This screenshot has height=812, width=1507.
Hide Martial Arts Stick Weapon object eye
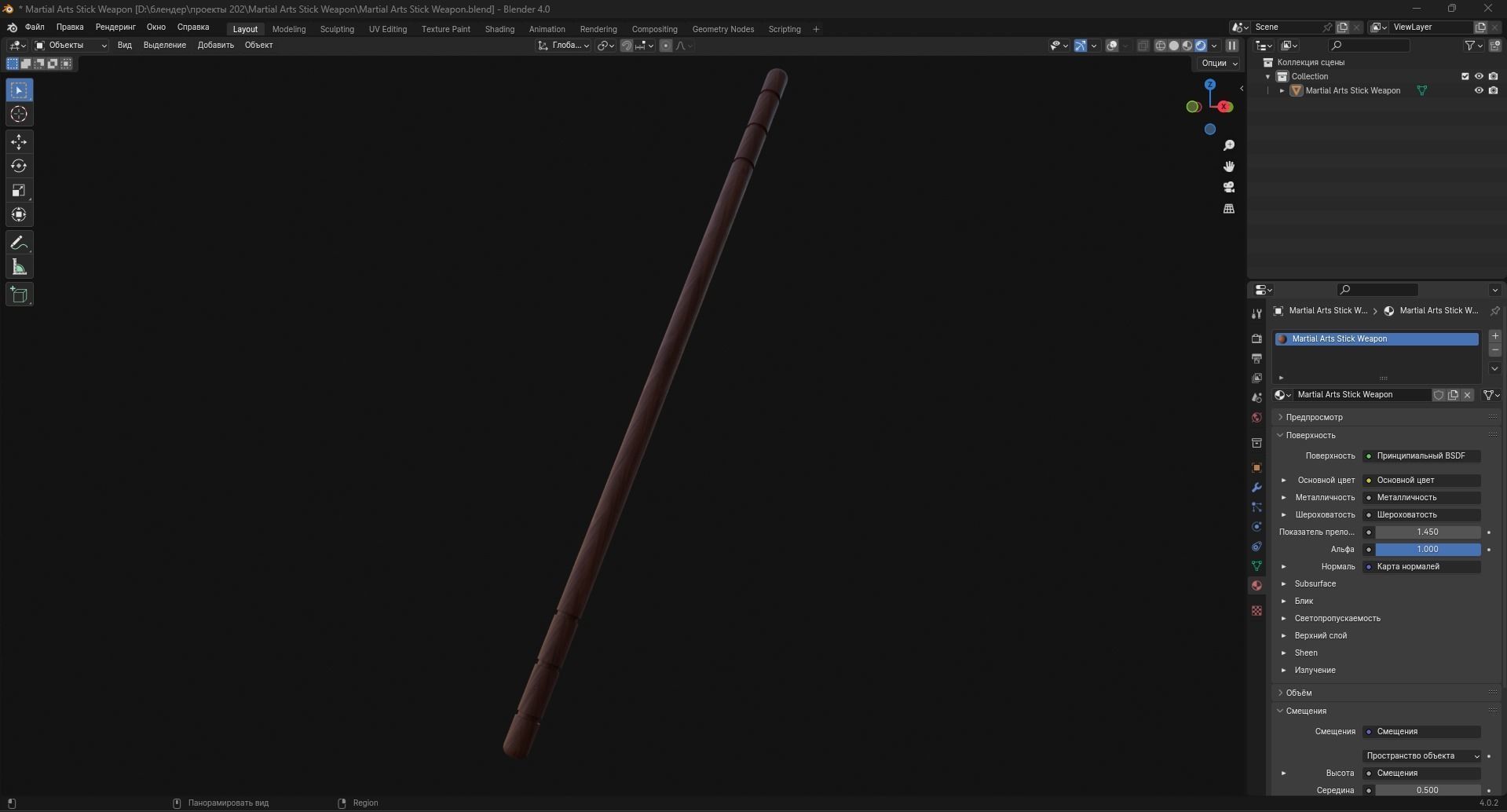coord(1479,90)
